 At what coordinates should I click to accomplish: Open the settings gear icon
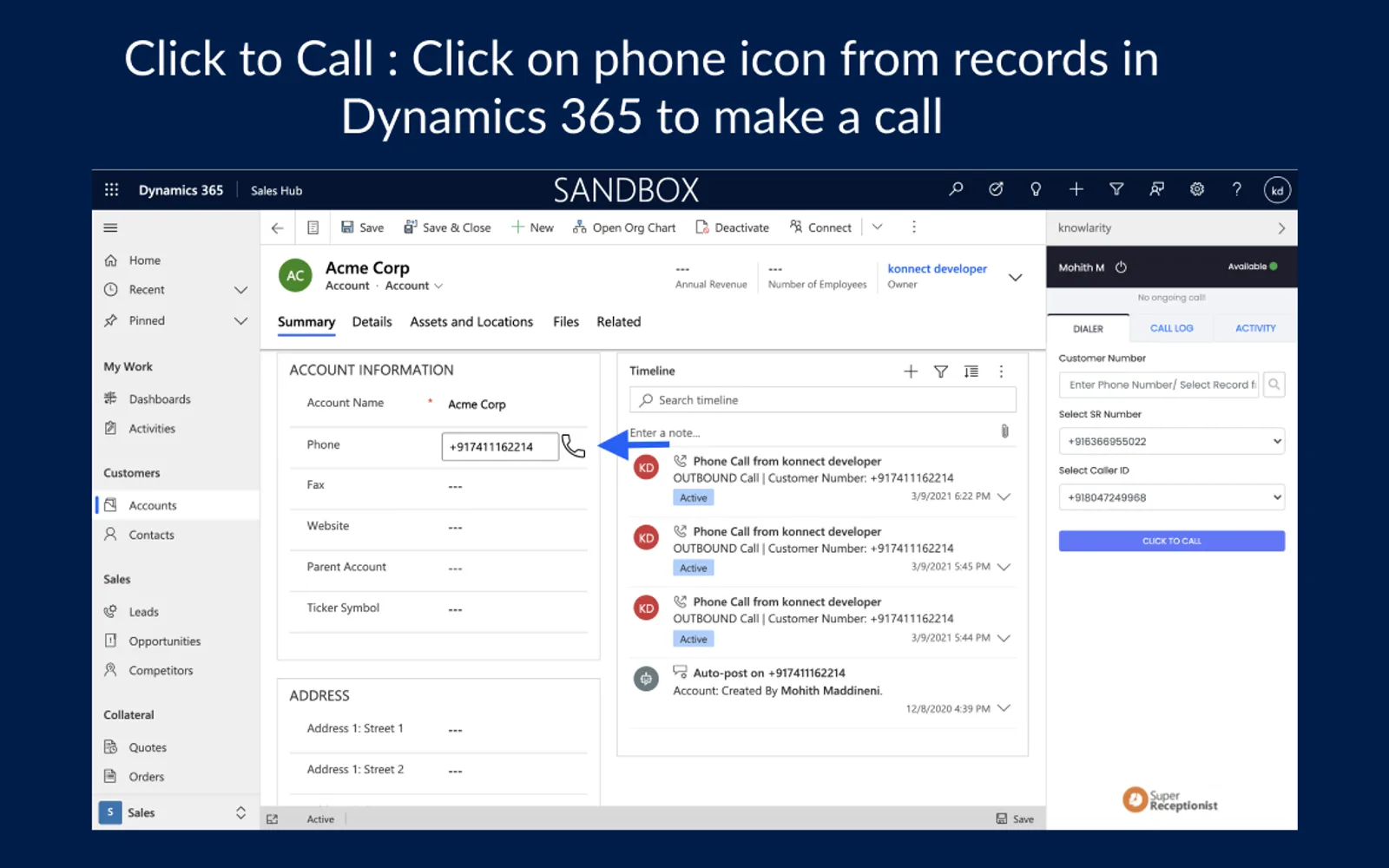(1197, 189)
